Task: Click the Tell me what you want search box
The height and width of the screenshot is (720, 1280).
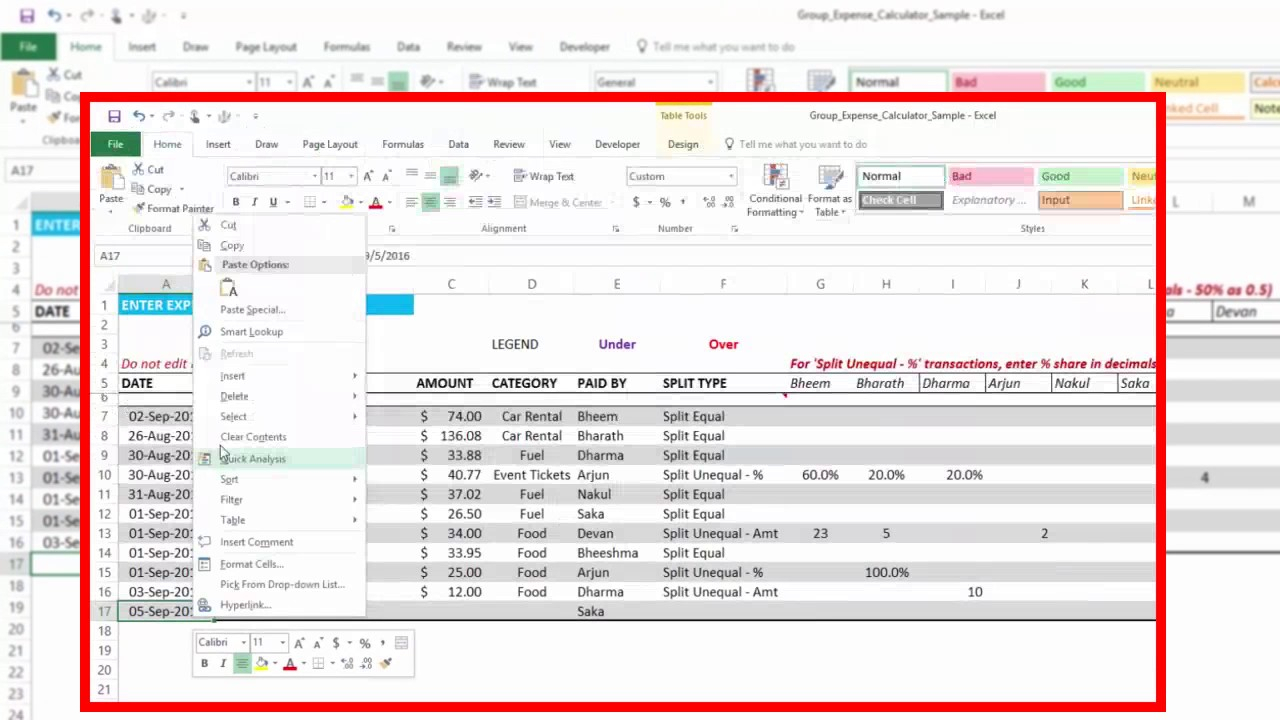Action: 802,144
